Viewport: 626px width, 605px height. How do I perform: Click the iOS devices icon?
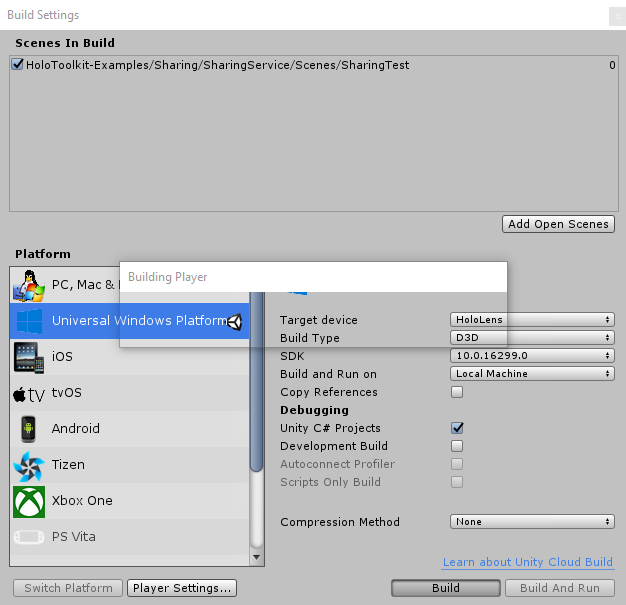tap(29, 357)
